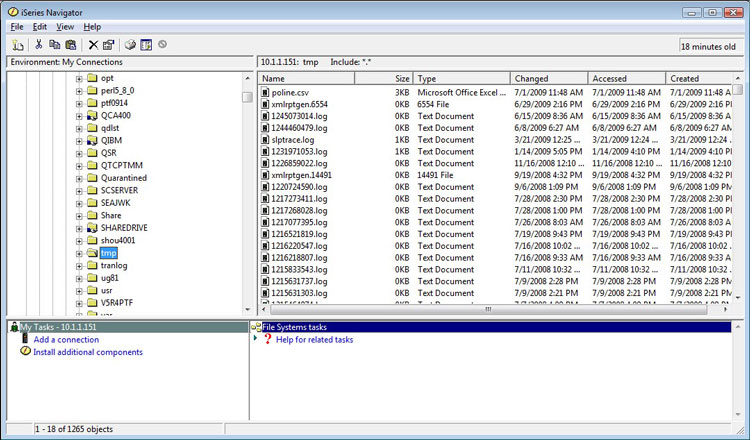The image size is (750, 440).
Task: Select the shou4001 folder in tree
Action: click(118, 241)
